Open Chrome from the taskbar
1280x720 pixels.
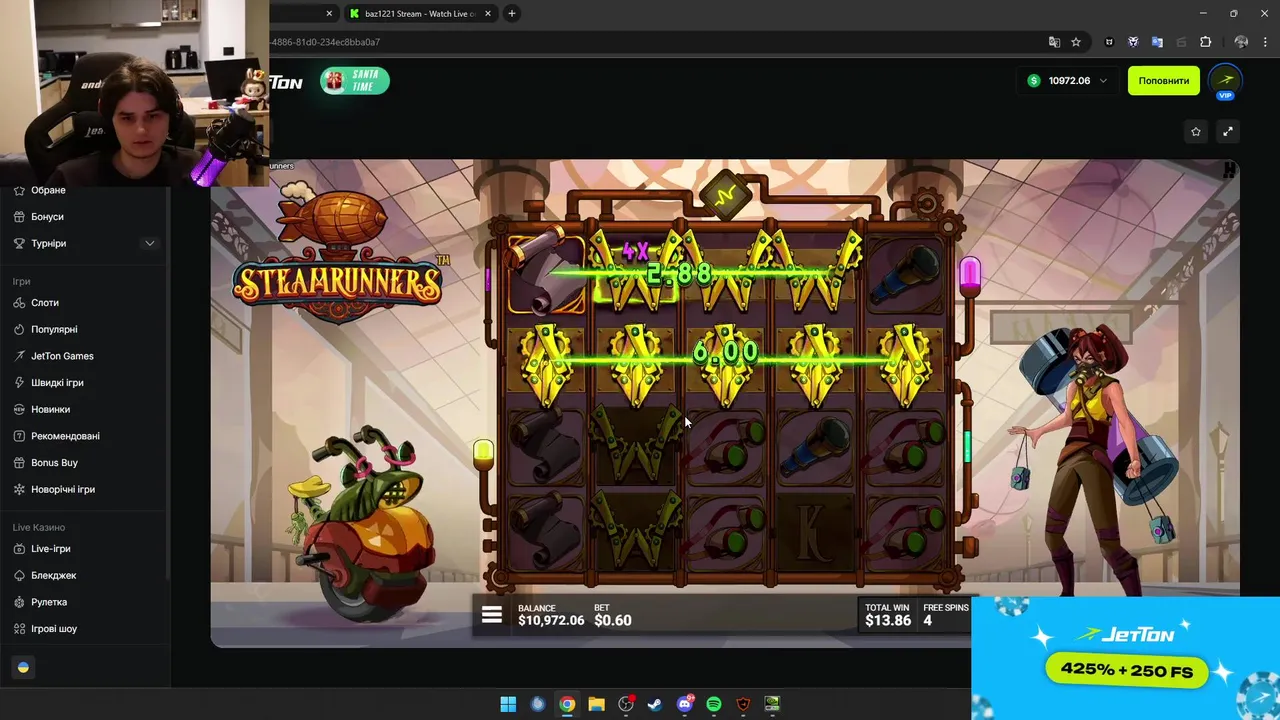(x=567, y=704)
